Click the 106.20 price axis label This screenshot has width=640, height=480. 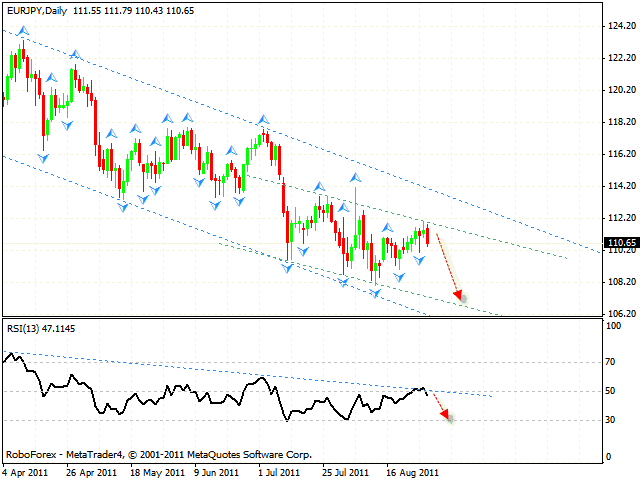(x=620, y=314)
